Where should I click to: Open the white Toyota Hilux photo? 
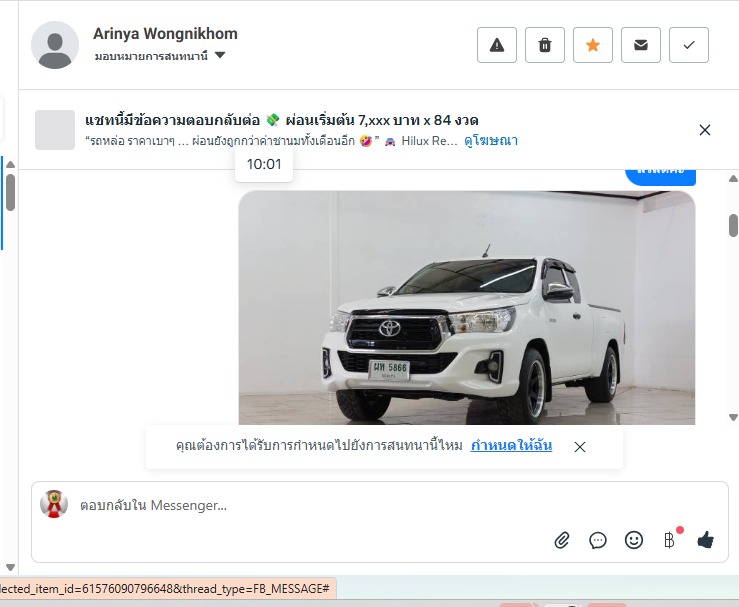pos(466,310)
